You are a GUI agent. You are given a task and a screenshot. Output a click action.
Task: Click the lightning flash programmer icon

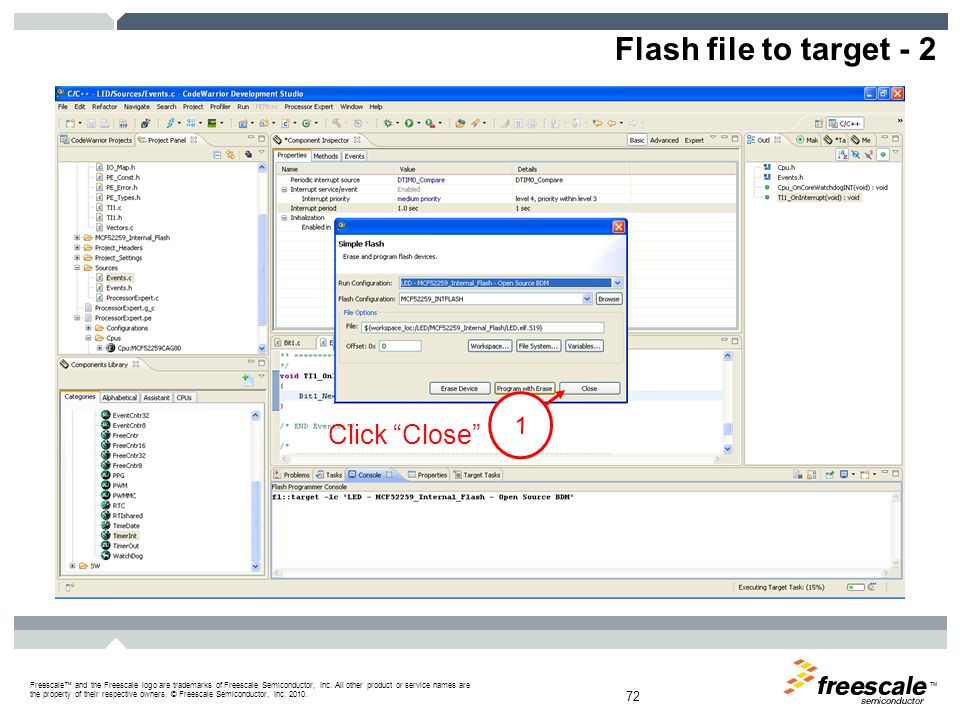coord(170,123)
